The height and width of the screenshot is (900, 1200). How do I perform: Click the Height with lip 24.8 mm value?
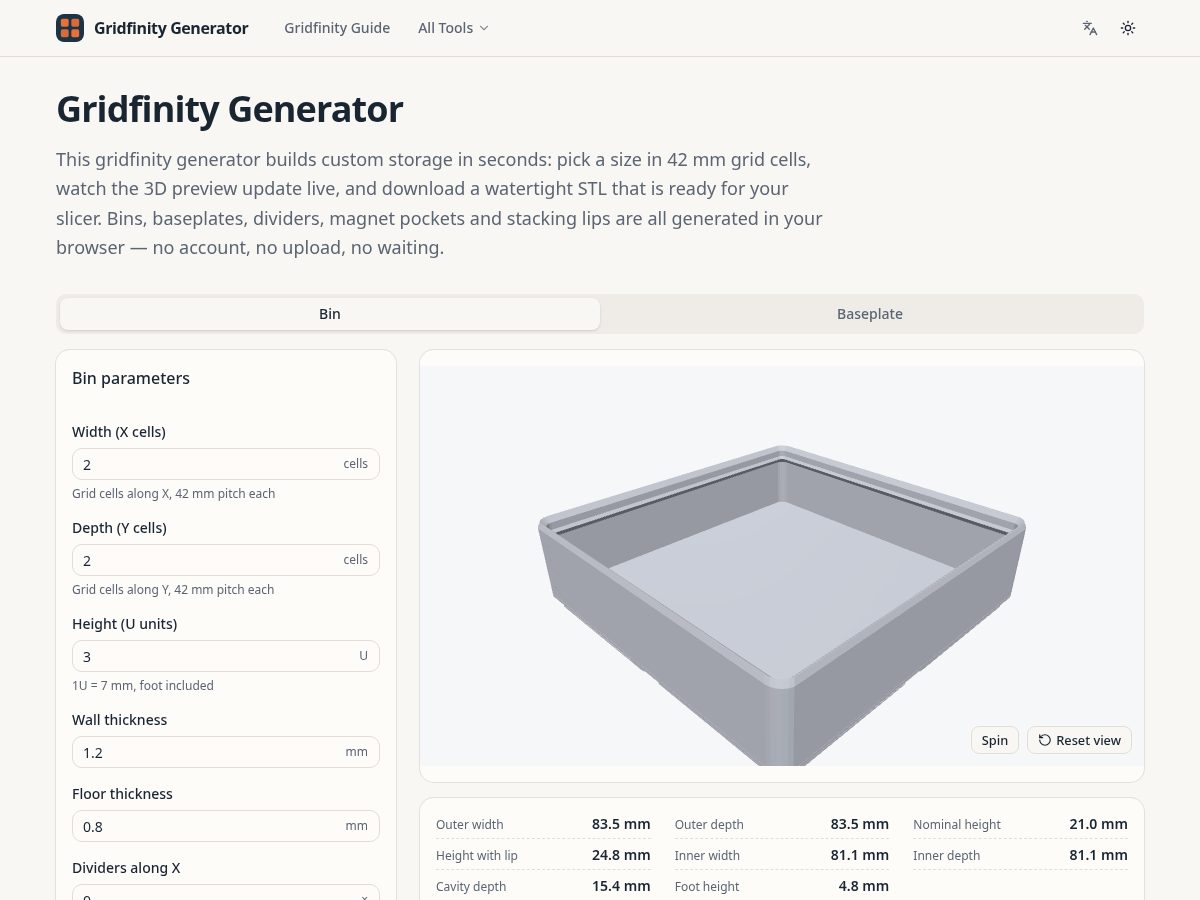pyautogui.click(x=621, y=855)
